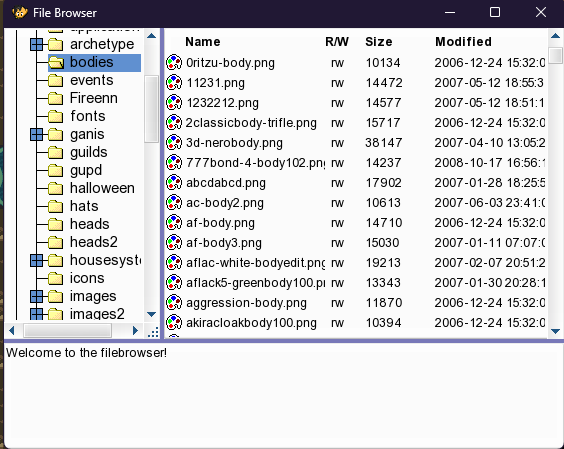Image resolution: width=564 pixels, height=449 pixels.
Task: Click size value 19213
Action: click(x=383, y=263)
